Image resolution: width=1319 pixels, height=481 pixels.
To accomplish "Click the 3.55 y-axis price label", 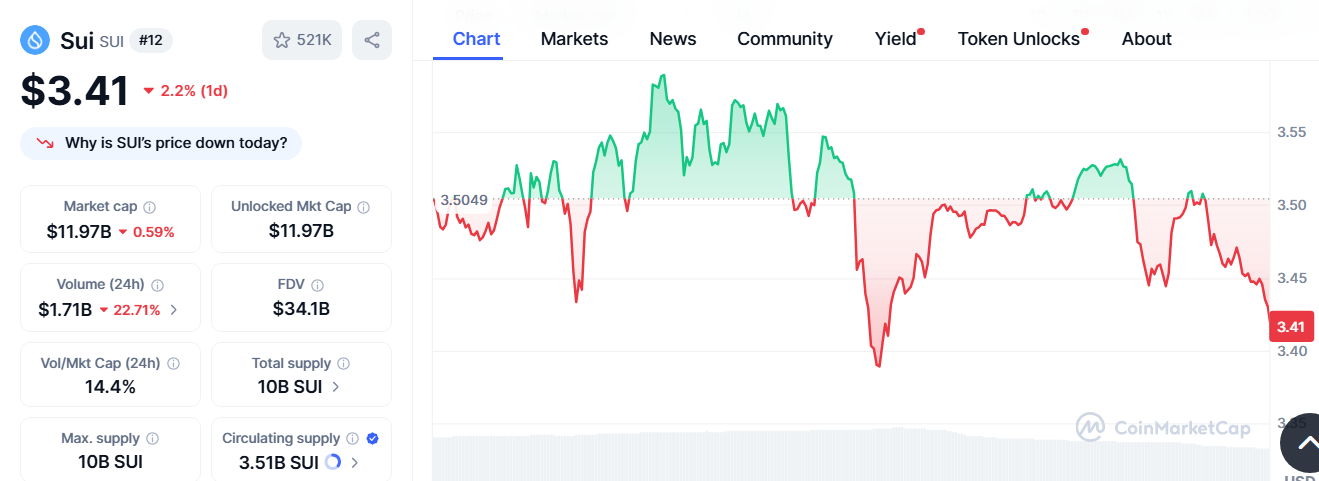I will 1291,132.
